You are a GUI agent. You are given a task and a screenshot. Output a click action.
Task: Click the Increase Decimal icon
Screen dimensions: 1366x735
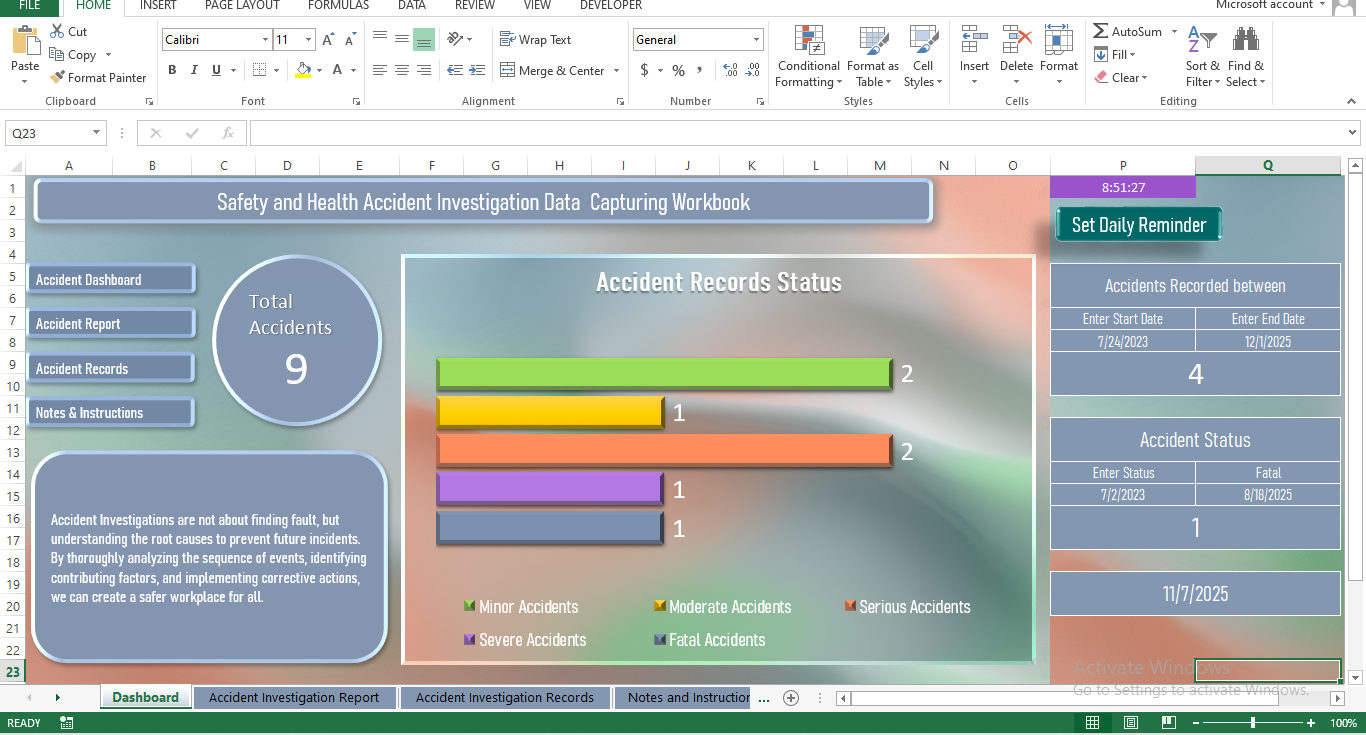point(728,71)
